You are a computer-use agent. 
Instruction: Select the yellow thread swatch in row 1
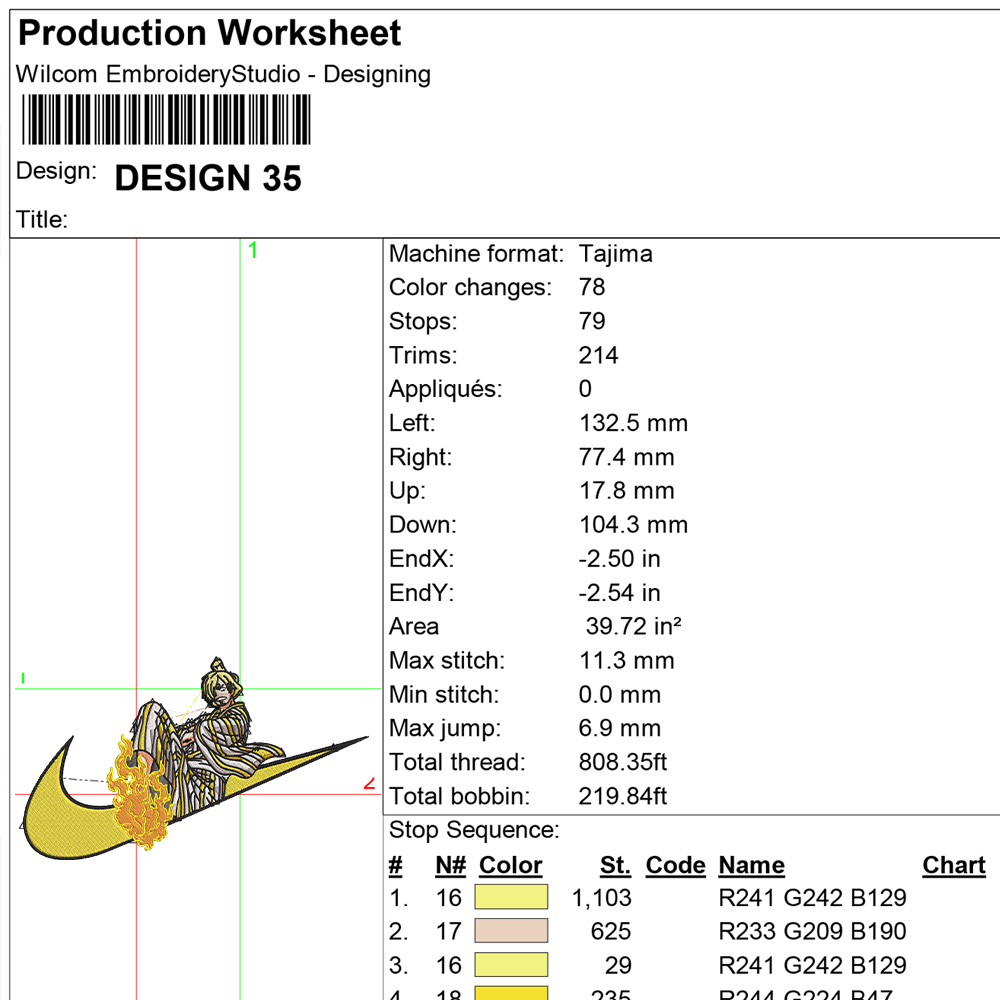512,897
